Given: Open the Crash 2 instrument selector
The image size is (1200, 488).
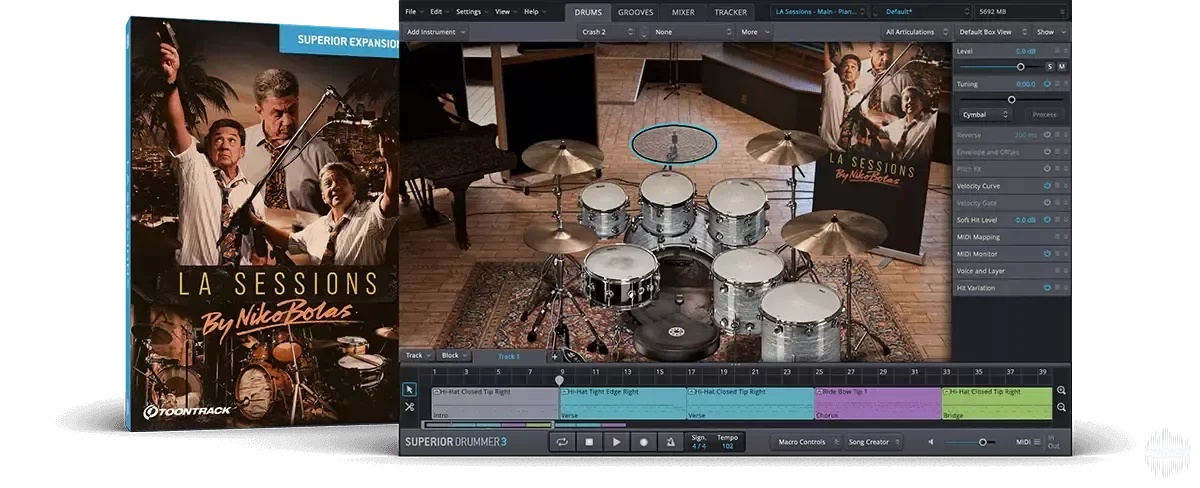Looking at the screenshot, I should pos(607,32).
